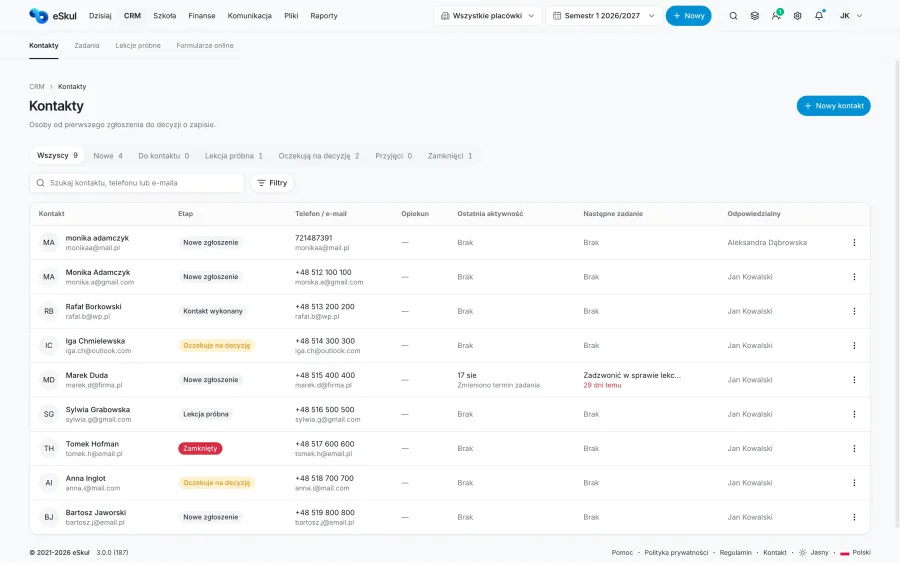Filter by Lekcja próbna 1 stage
Image resolution: width=900 pixels, height=563 pixels.
pyautogui.click(x=234, y=156)
